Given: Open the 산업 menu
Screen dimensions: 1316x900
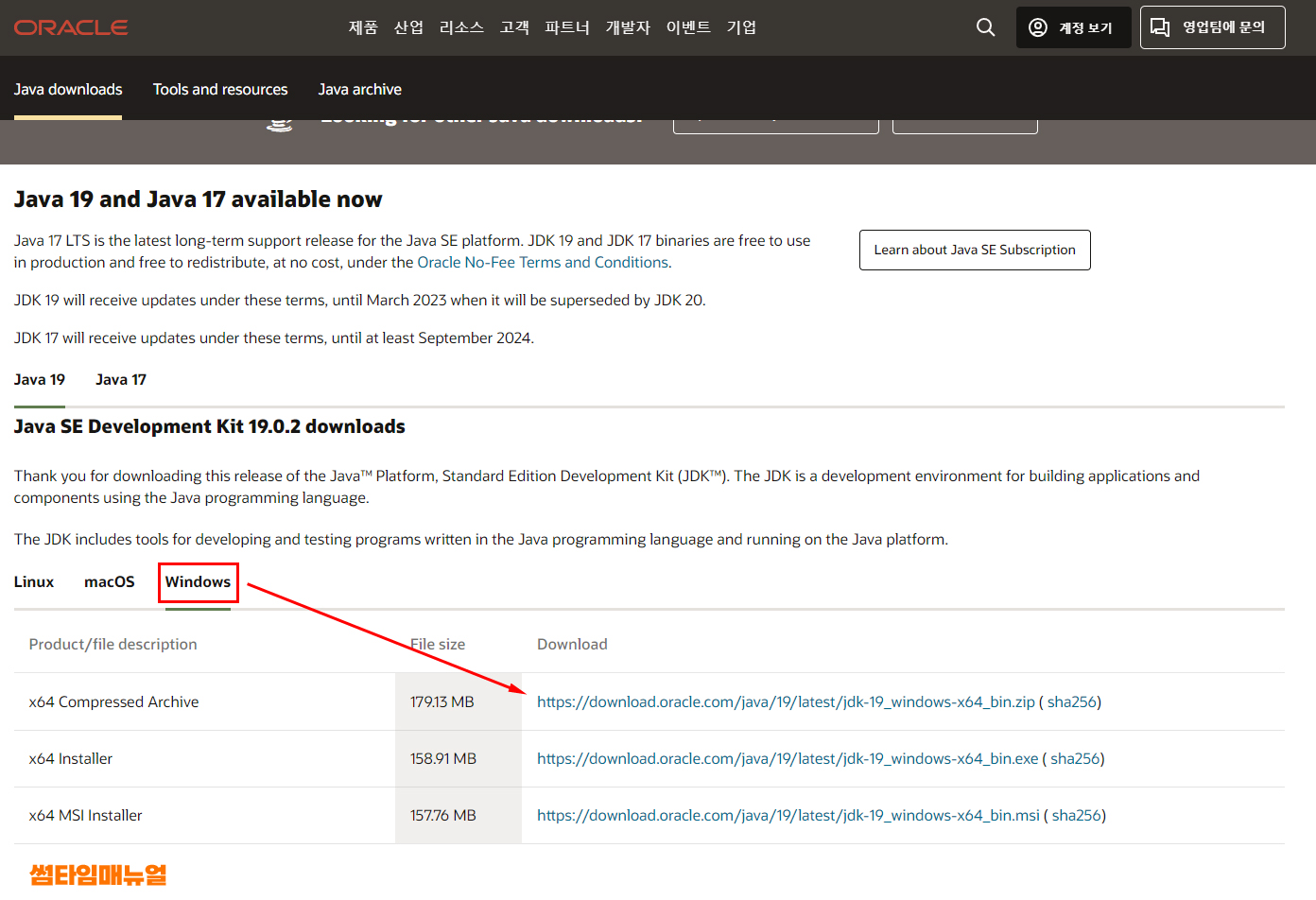Looking at the screenshot, I should pyautogui.click(x=408, y=27).
